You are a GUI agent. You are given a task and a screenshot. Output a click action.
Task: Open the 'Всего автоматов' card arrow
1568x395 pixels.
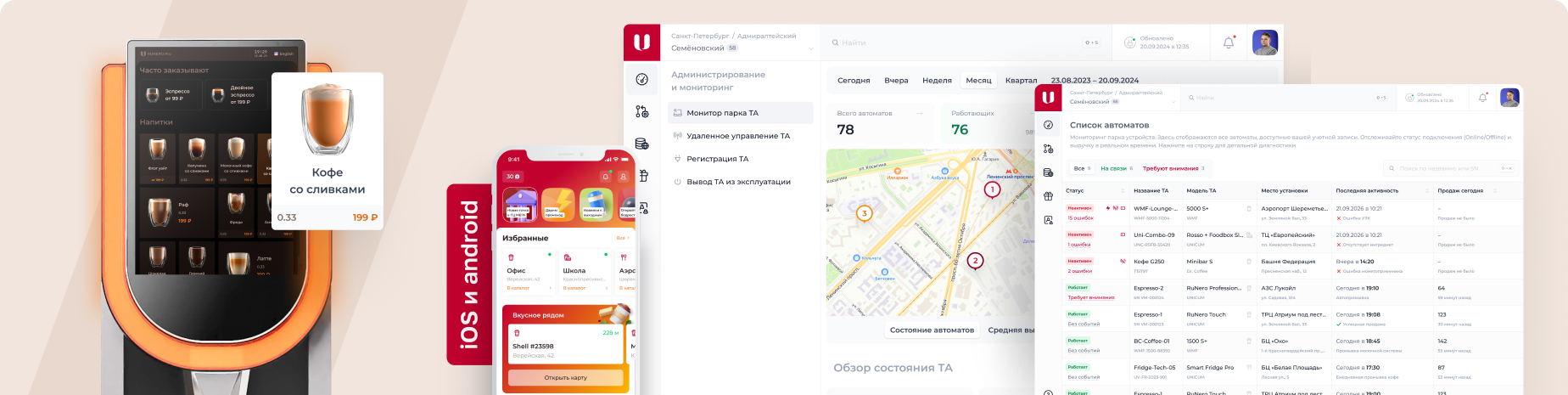919,113
